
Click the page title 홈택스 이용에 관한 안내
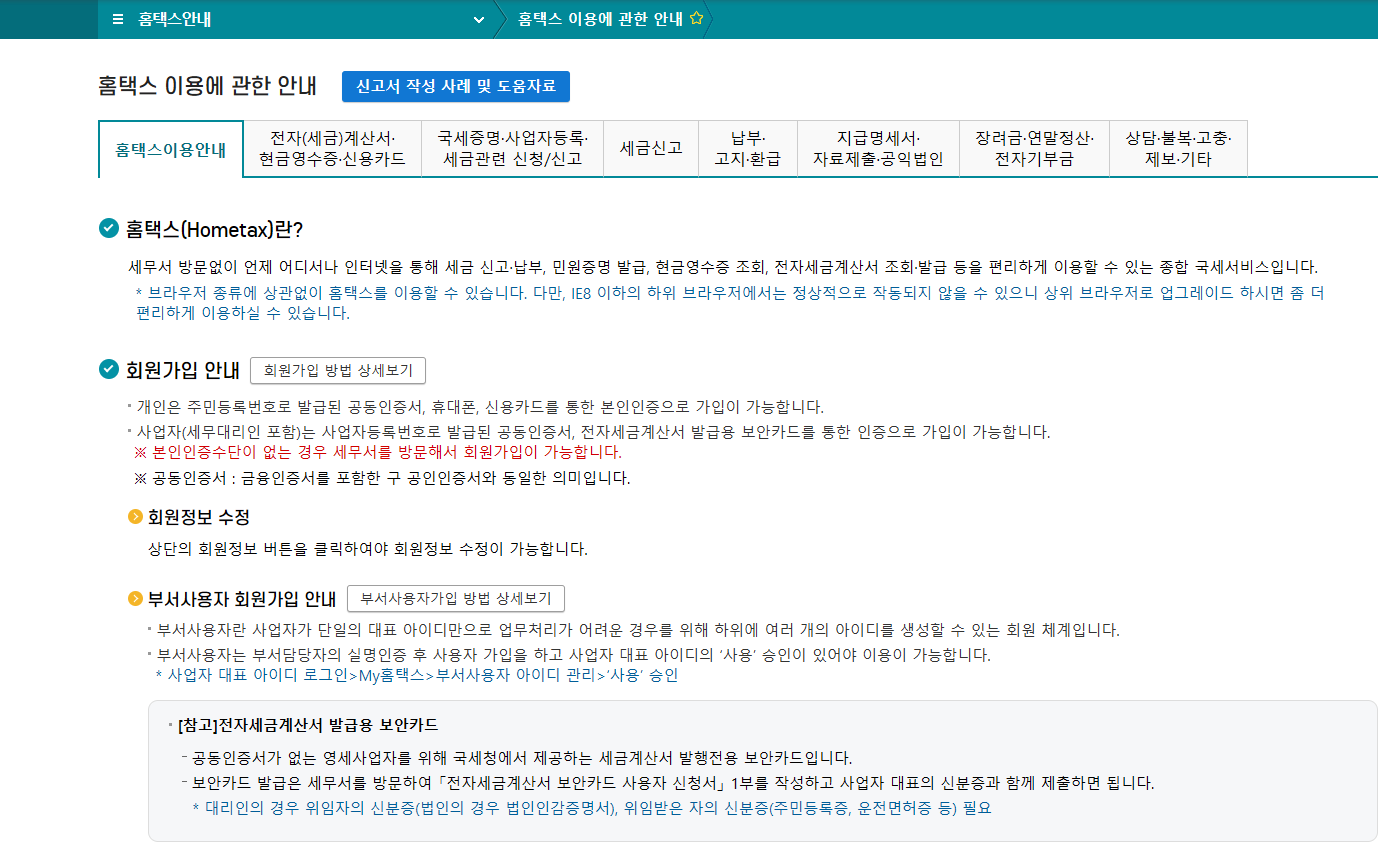(x=207, y=86)
